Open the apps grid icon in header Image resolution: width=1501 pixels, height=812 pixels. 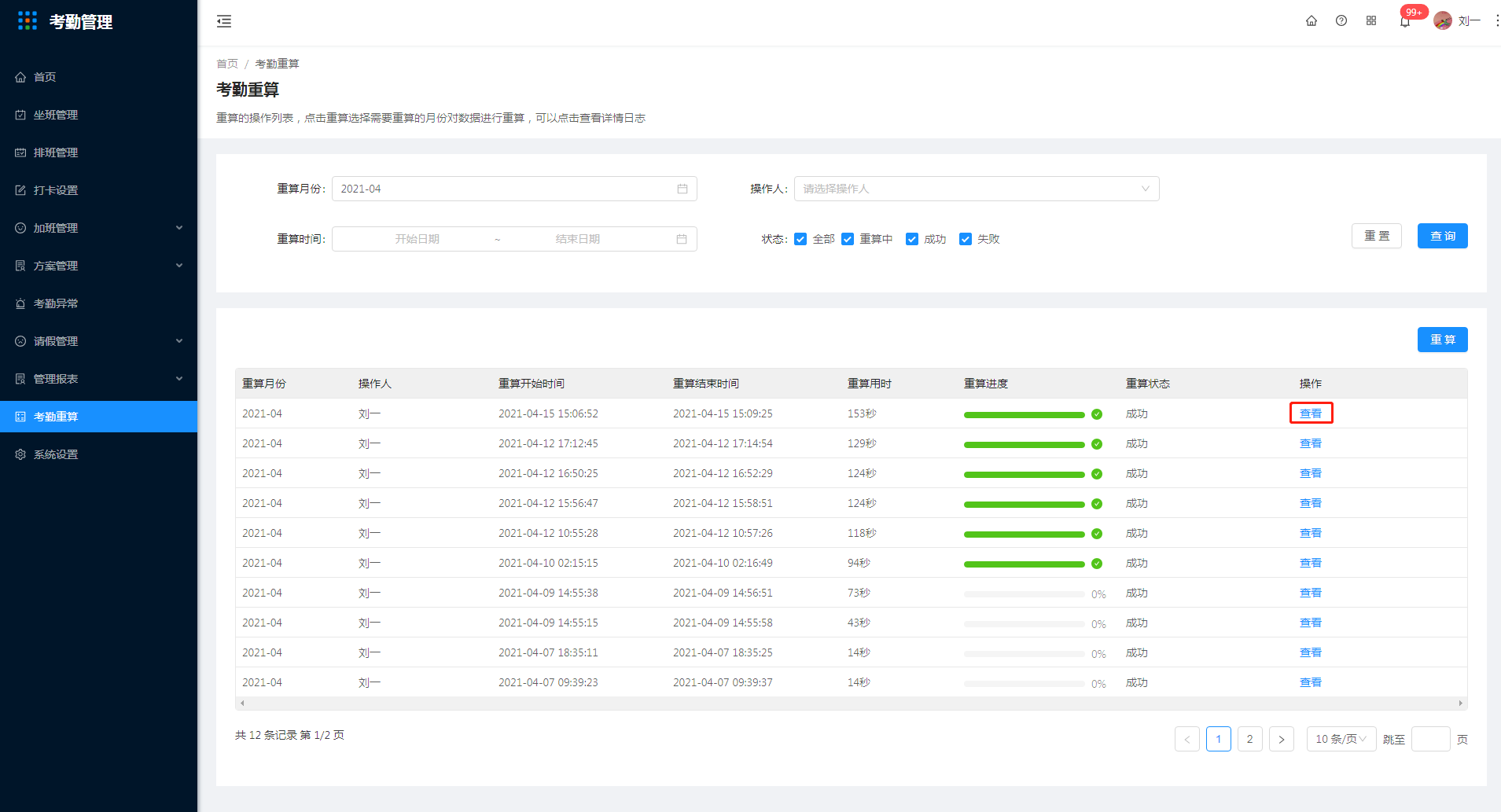tap(1371, 20)
